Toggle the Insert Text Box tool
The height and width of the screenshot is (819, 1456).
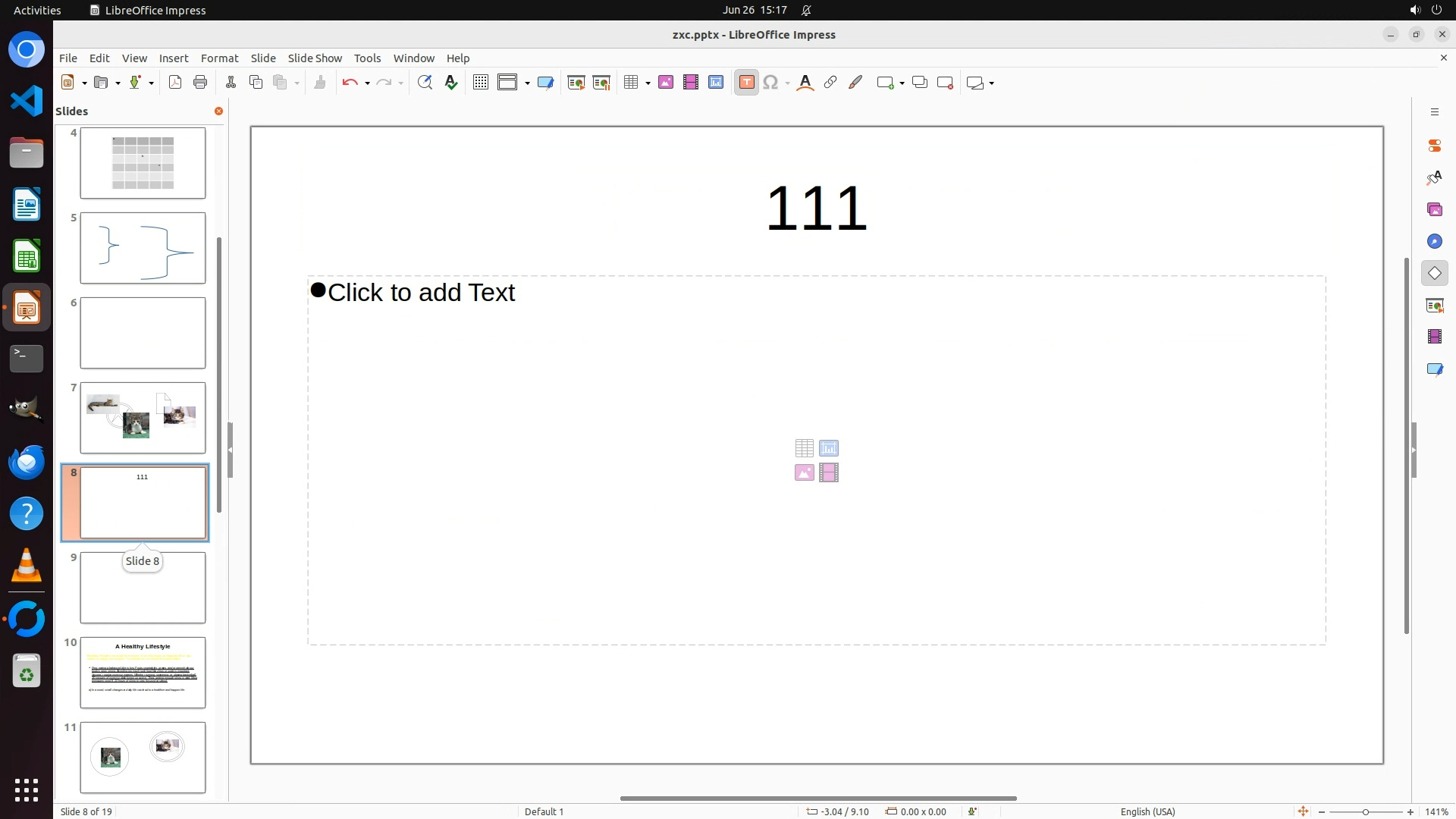click(x=746, y=83)
